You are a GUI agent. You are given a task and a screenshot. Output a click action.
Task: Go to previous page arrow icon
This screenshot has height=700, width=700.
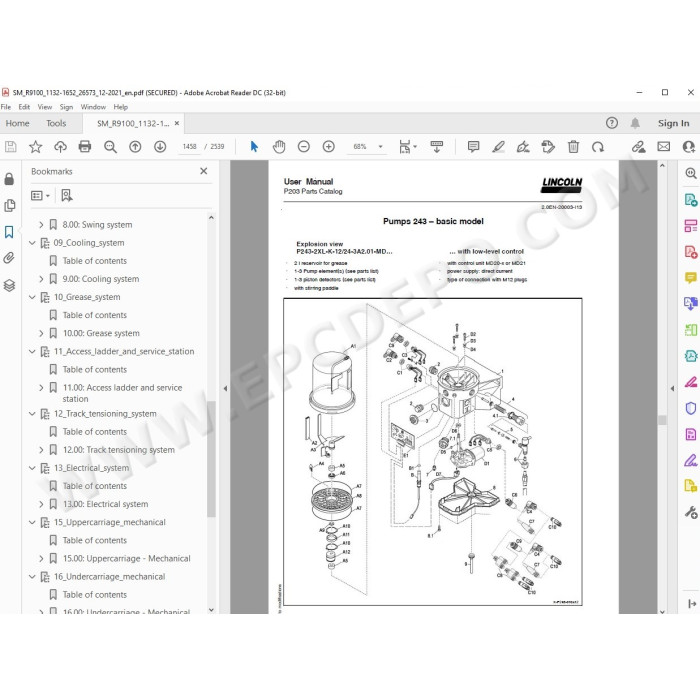coord(135,146)
